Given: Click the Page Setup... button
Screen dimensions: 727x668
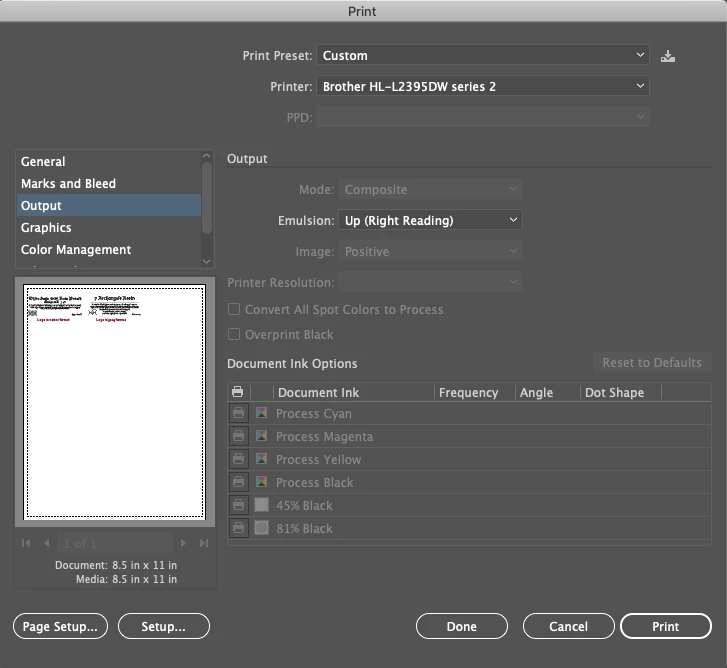Looking at the screenshot, I should point(60,626).
